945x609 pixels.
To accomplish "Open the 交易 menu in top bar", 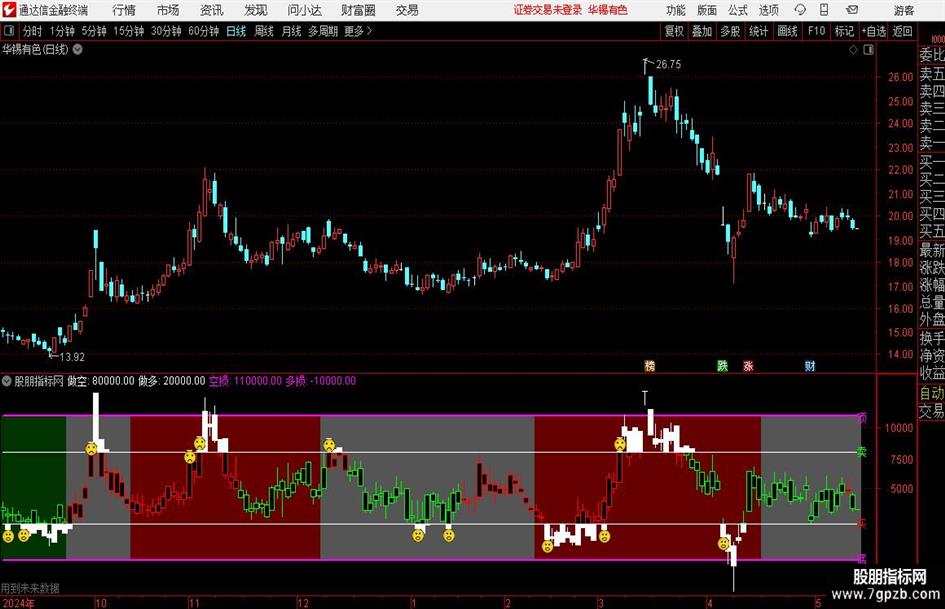I will tap(407, 10).
